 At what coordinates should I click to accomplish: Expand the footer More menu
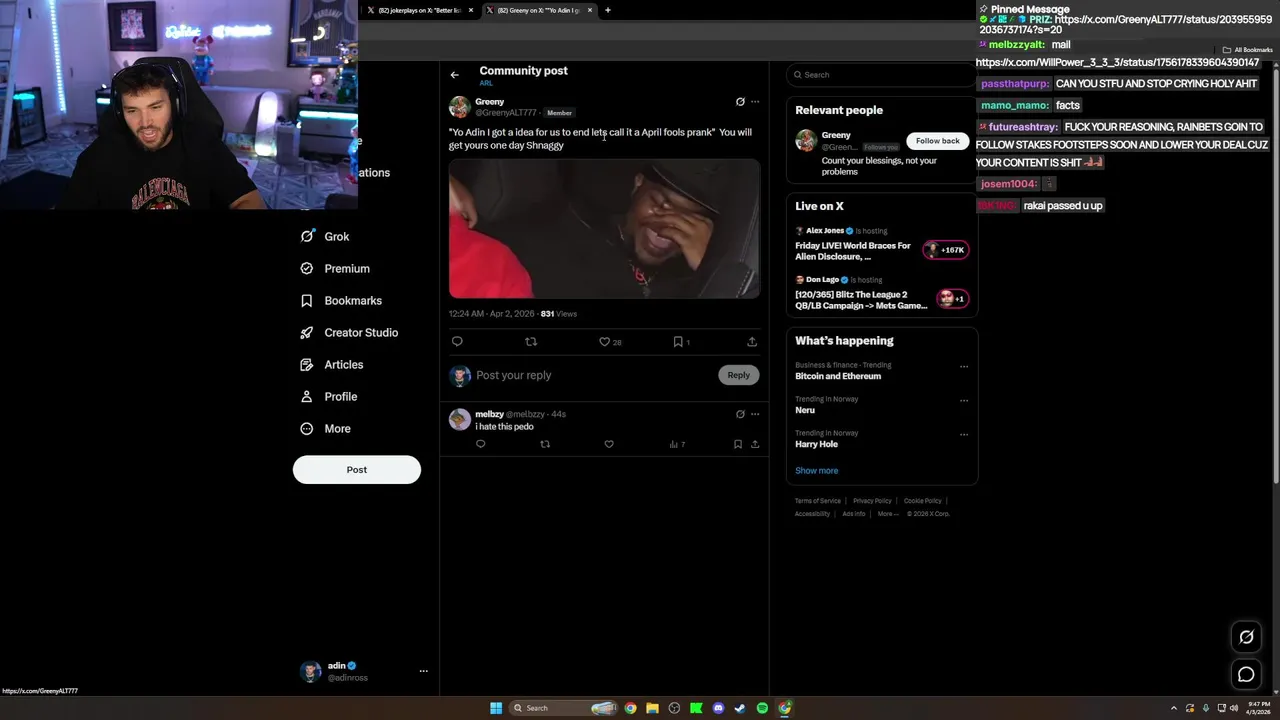(888, 514)
